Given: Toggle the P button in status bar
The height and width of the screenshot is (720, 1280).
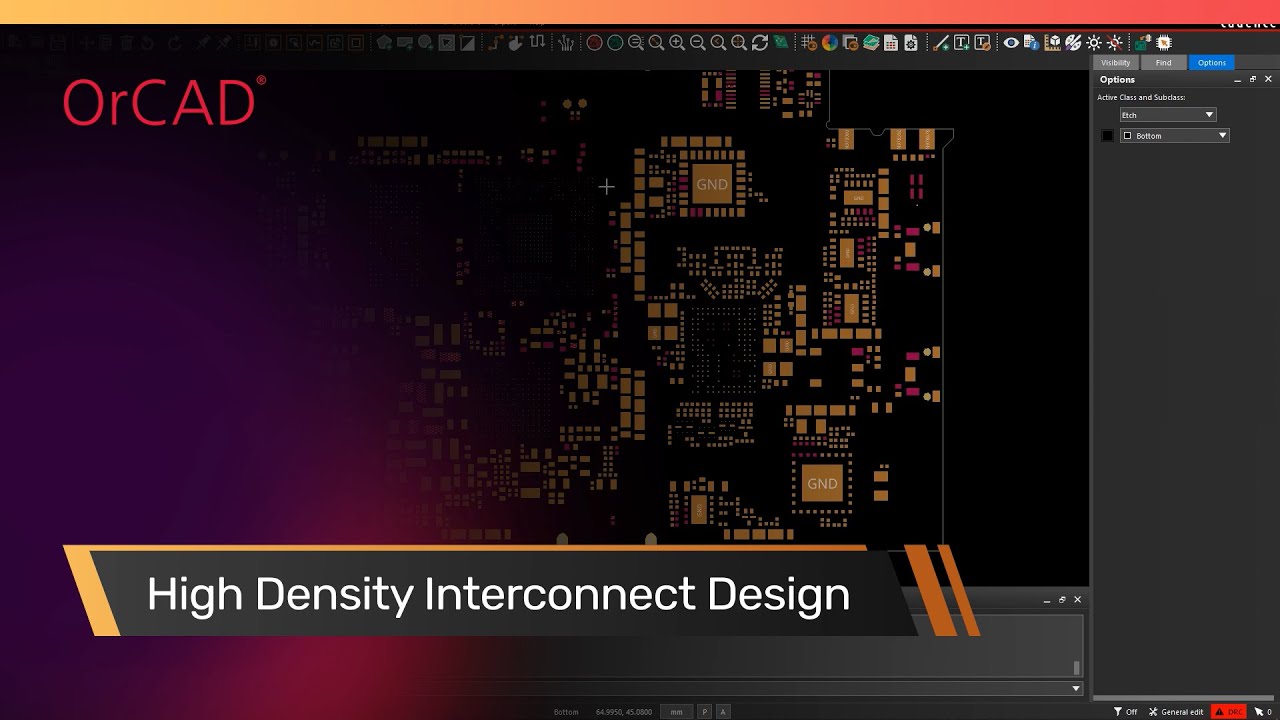Looking at the screenshot, I should pyautogui.click(x=704, y=712).
